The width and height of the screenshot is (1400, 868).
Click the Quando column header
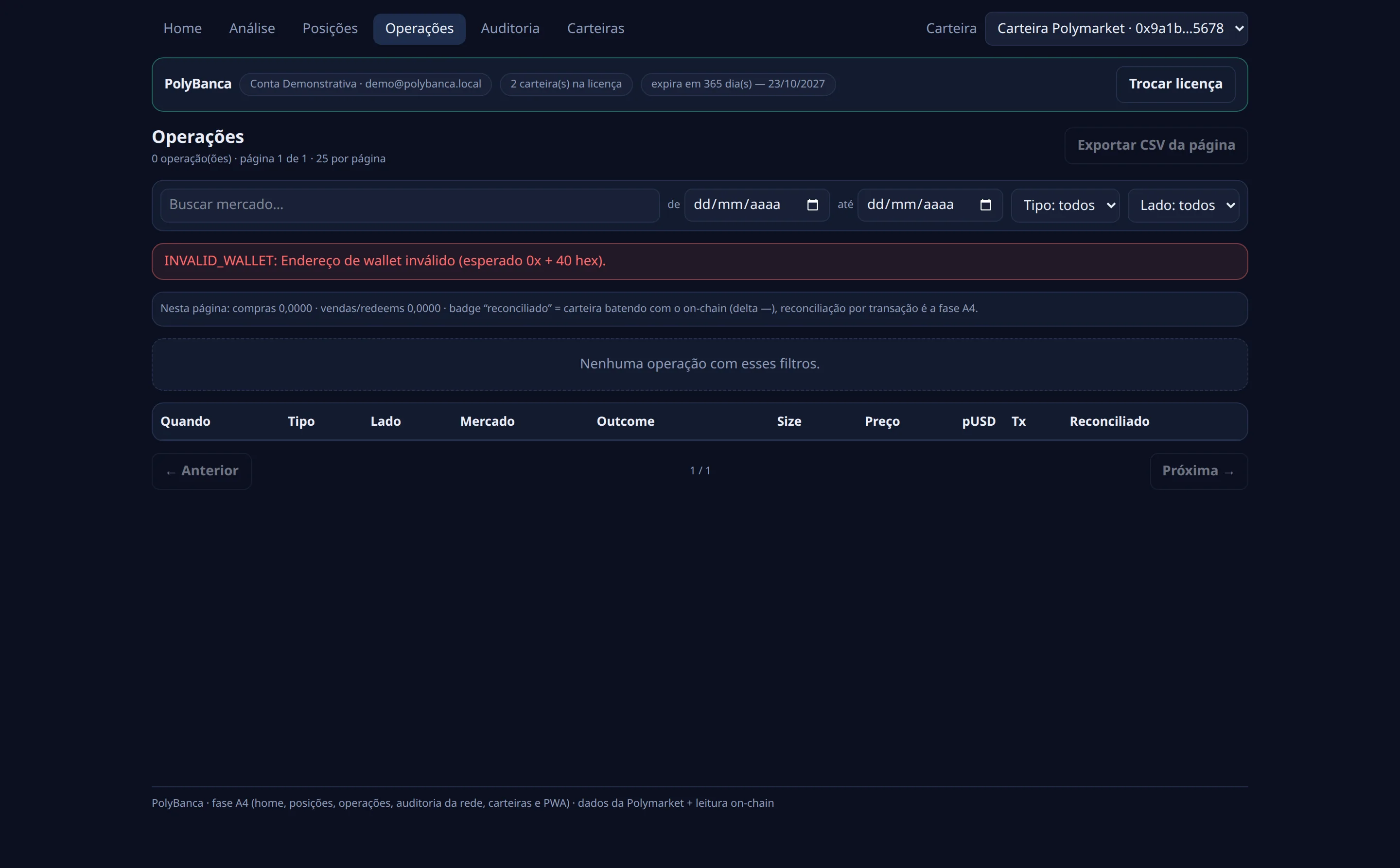click(x=186, y=421)
